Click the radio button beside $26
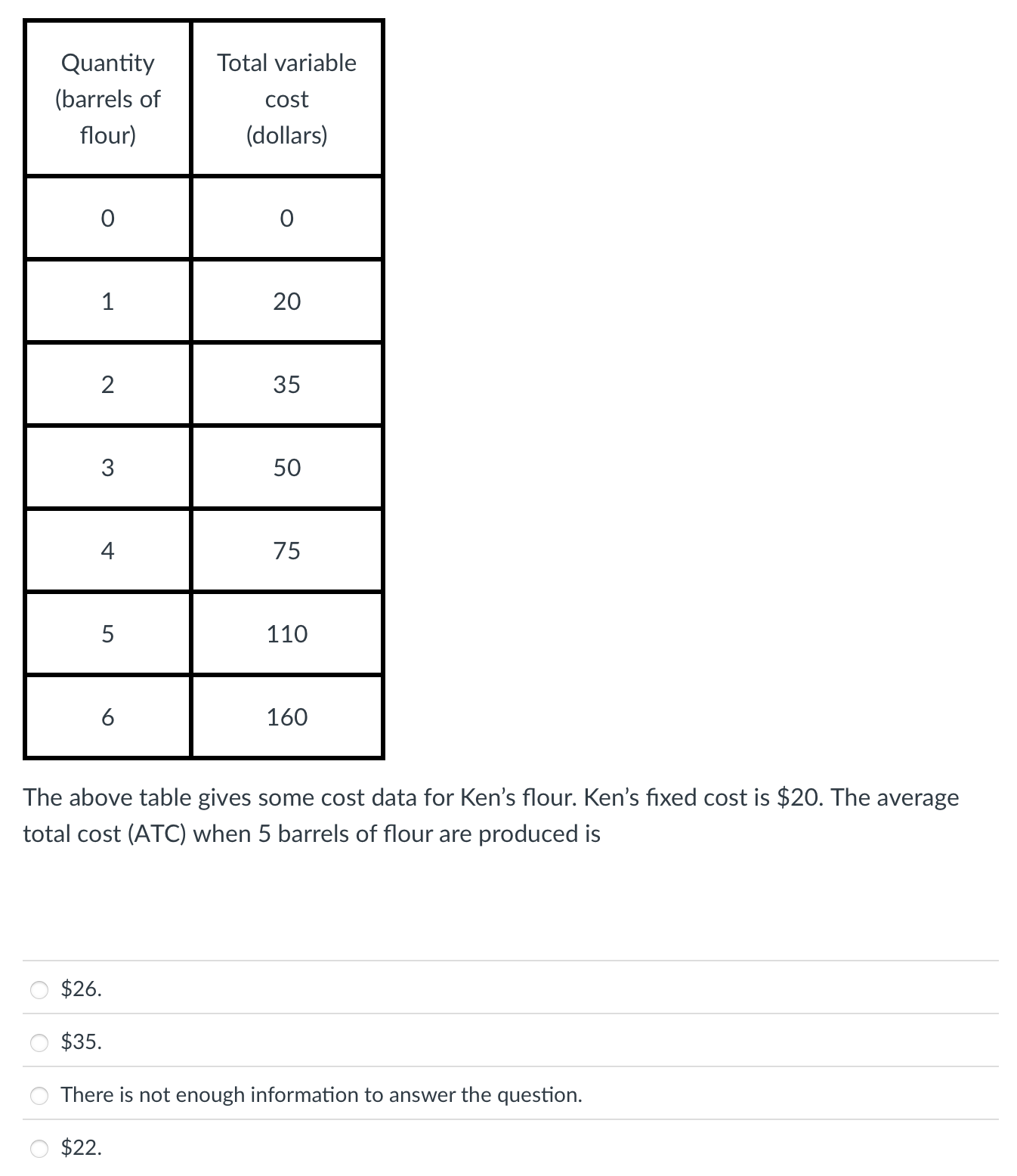 (38, 988)
